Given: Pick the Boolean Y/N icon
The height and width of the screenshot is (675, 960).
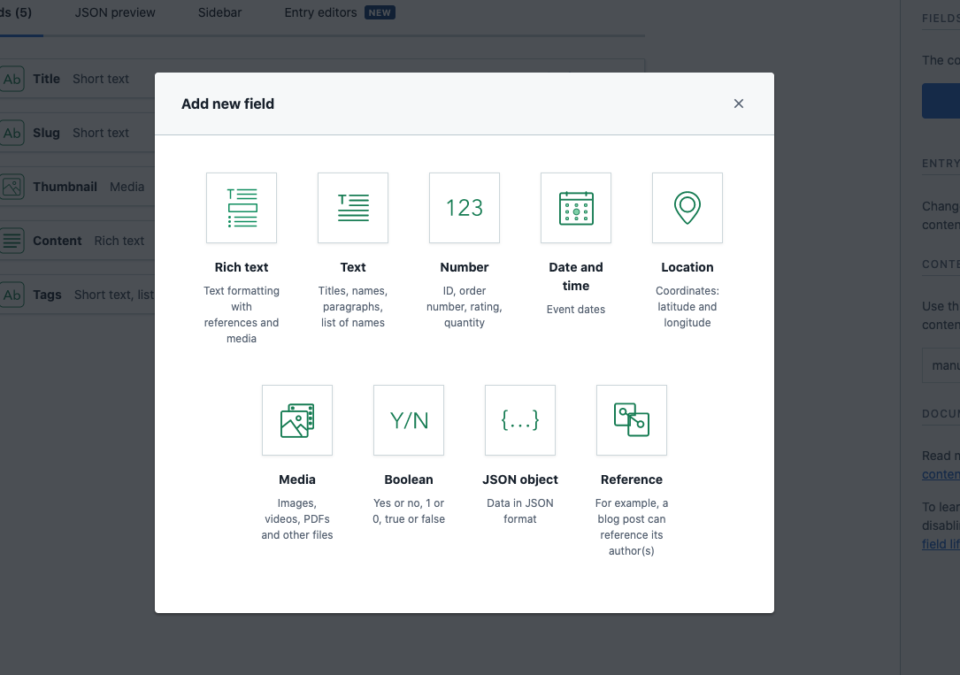Looking at the screenshot, I should (x=408, y=420).
